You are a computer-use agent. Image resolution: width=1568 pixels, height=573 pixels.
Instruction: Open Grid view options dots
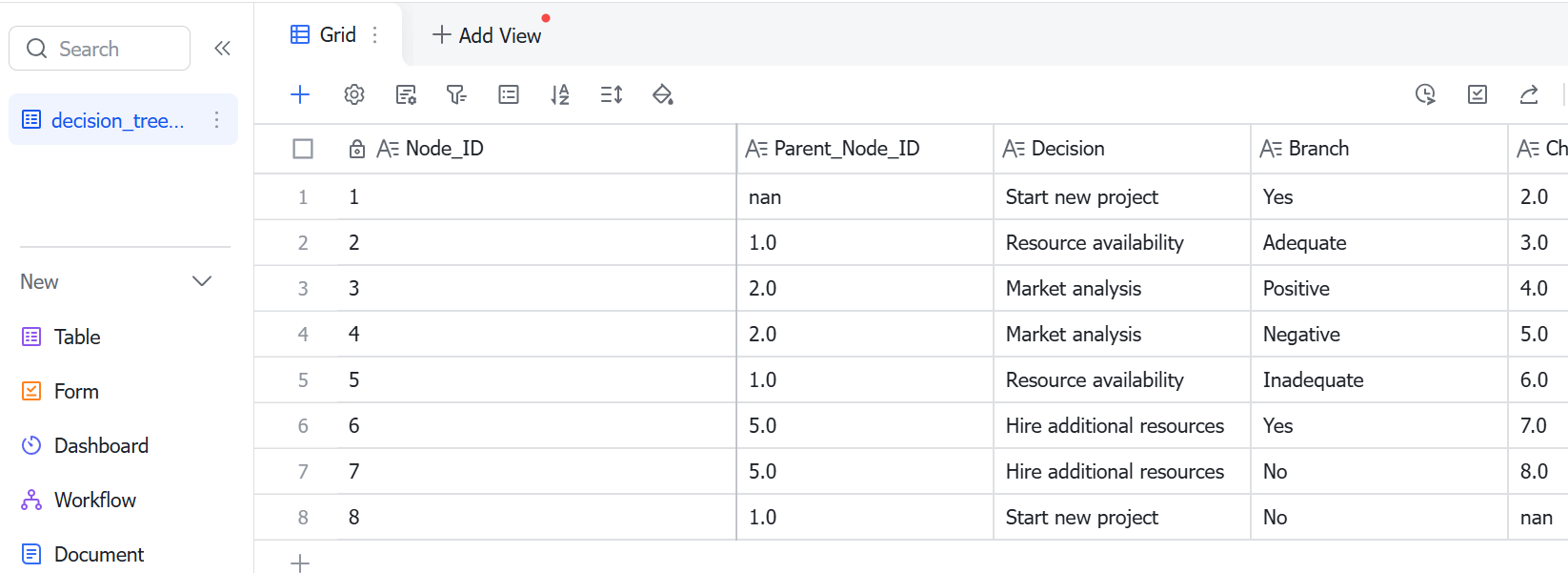point(375,34)
